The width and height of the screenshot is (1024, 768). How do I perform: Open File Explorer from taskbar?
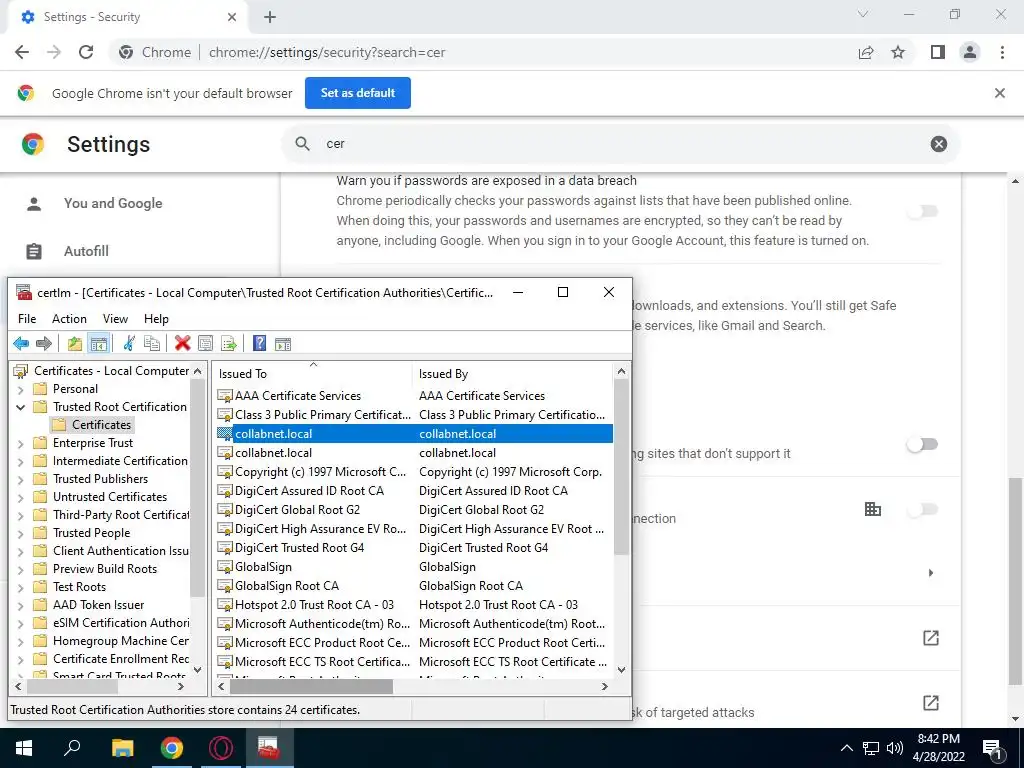(122, 748)
